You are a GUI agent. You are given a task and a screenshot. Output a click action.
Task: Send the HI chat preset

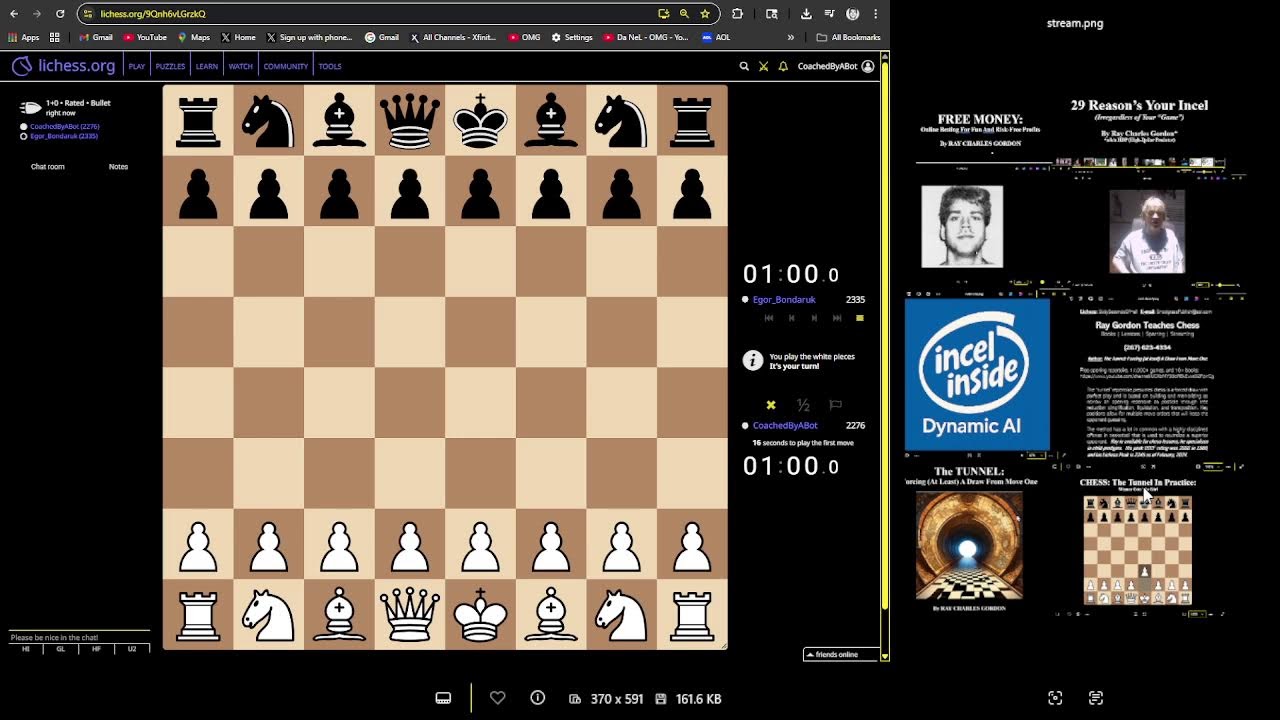[x=26, y=649]
